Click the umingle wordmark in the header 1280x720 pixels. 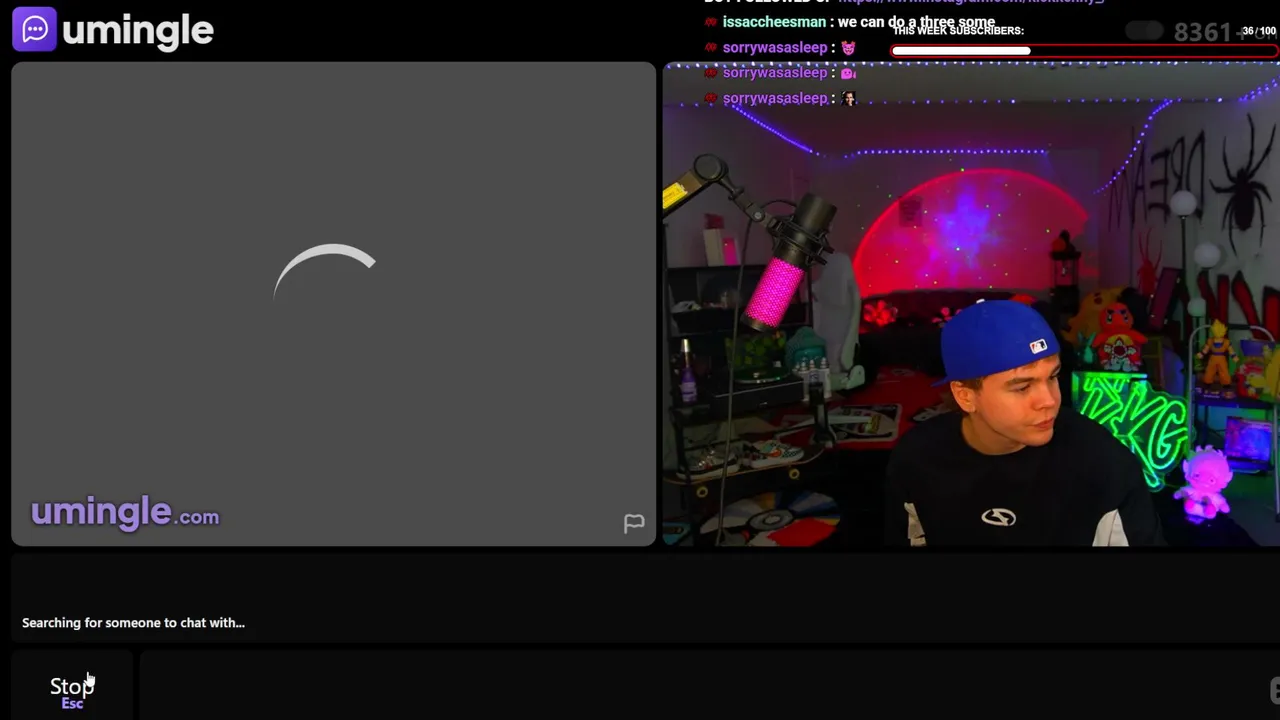pos(138,30)
